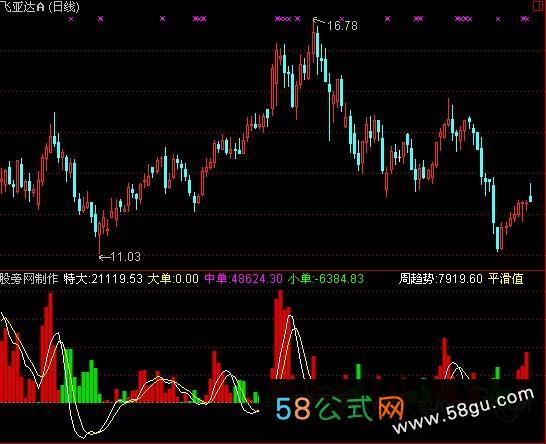Expand the 平滑值 indicator parameter

click(505, 279)
